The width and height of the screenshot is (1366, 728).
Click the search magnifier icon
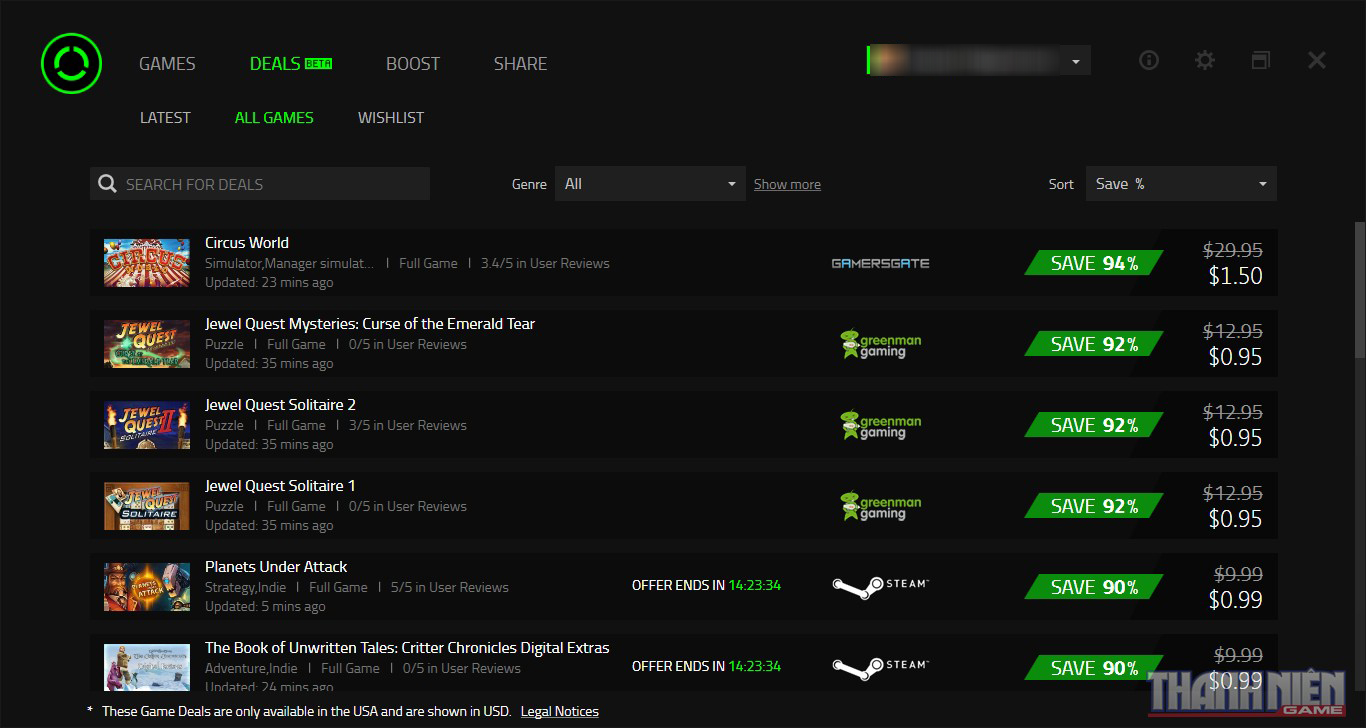(108, 184)
